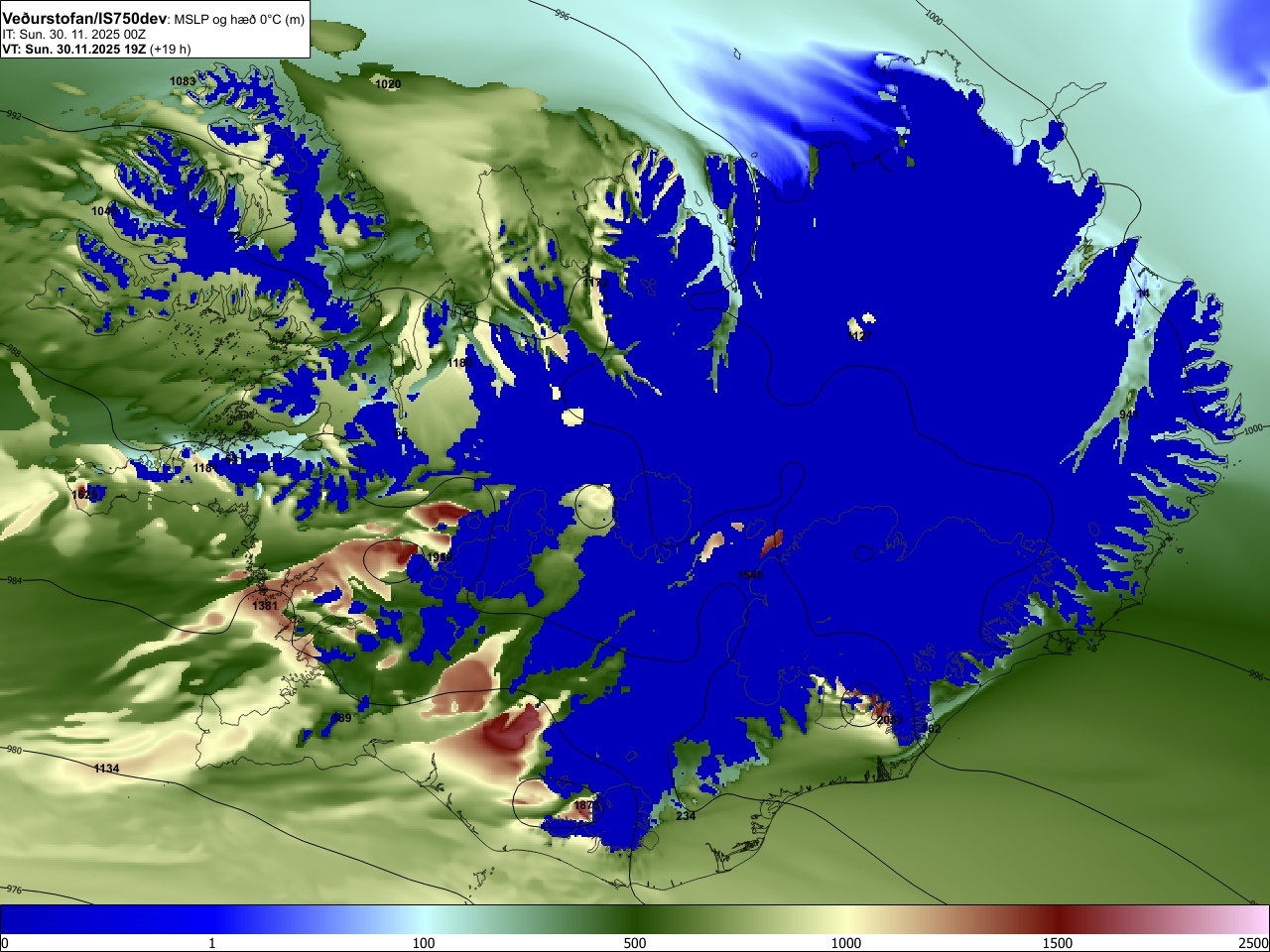Click the dark red band of the color scale
The width and height of the screenshot is (1270, 952).
[x=1058, y=918]
